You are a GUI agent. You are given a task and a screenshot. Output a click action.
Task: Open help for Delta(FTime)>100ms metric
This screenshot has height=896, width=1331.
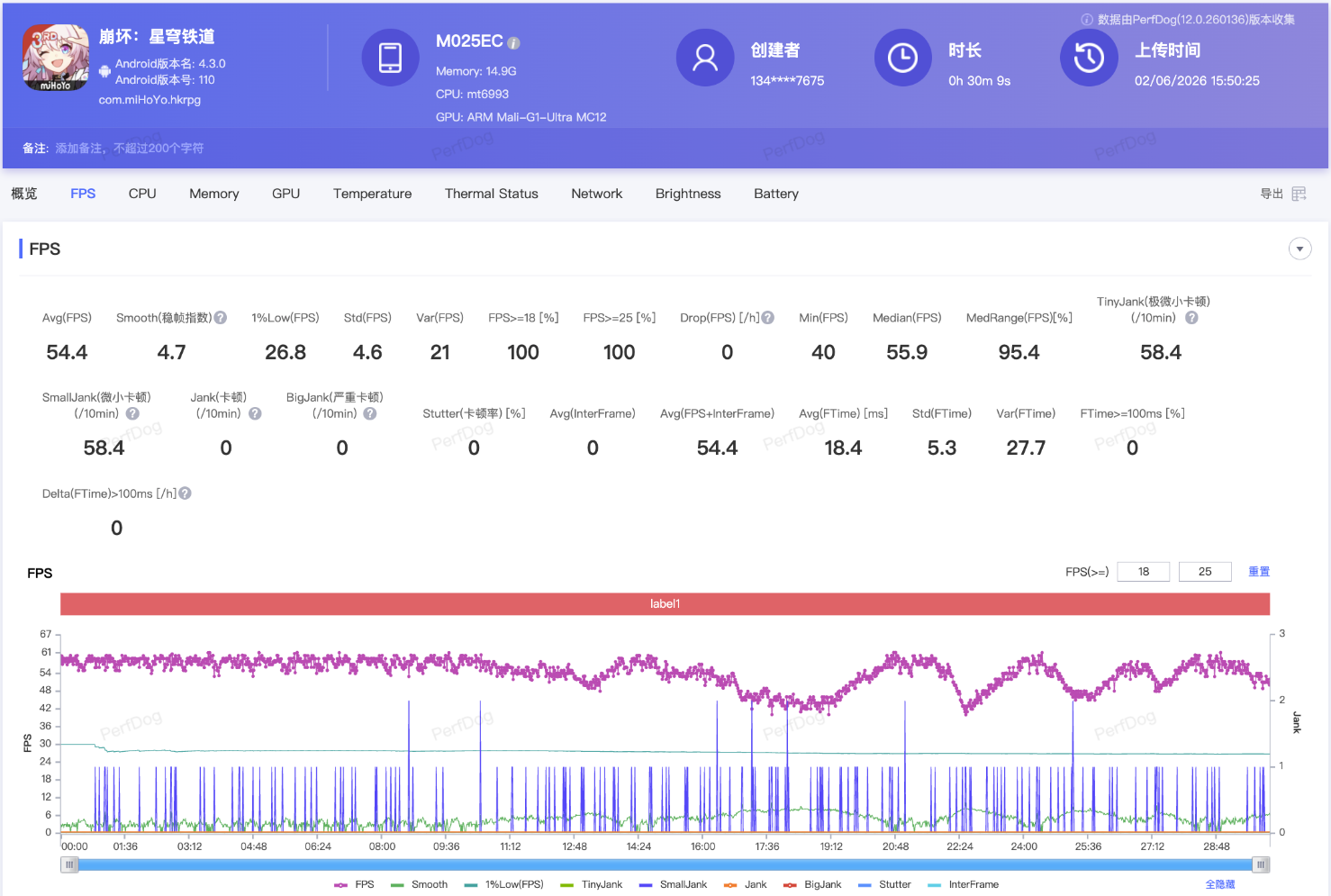pos(185,493)
